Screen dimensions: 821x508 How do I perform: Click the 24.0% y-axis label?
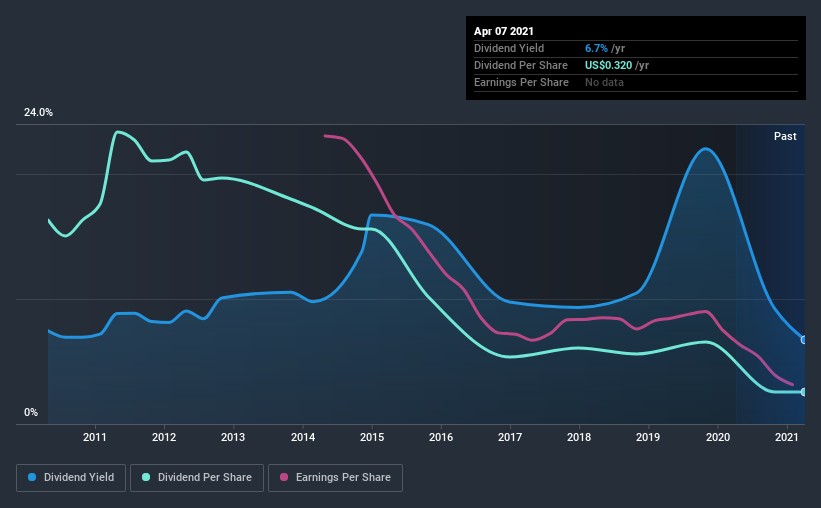pos(38,113)
